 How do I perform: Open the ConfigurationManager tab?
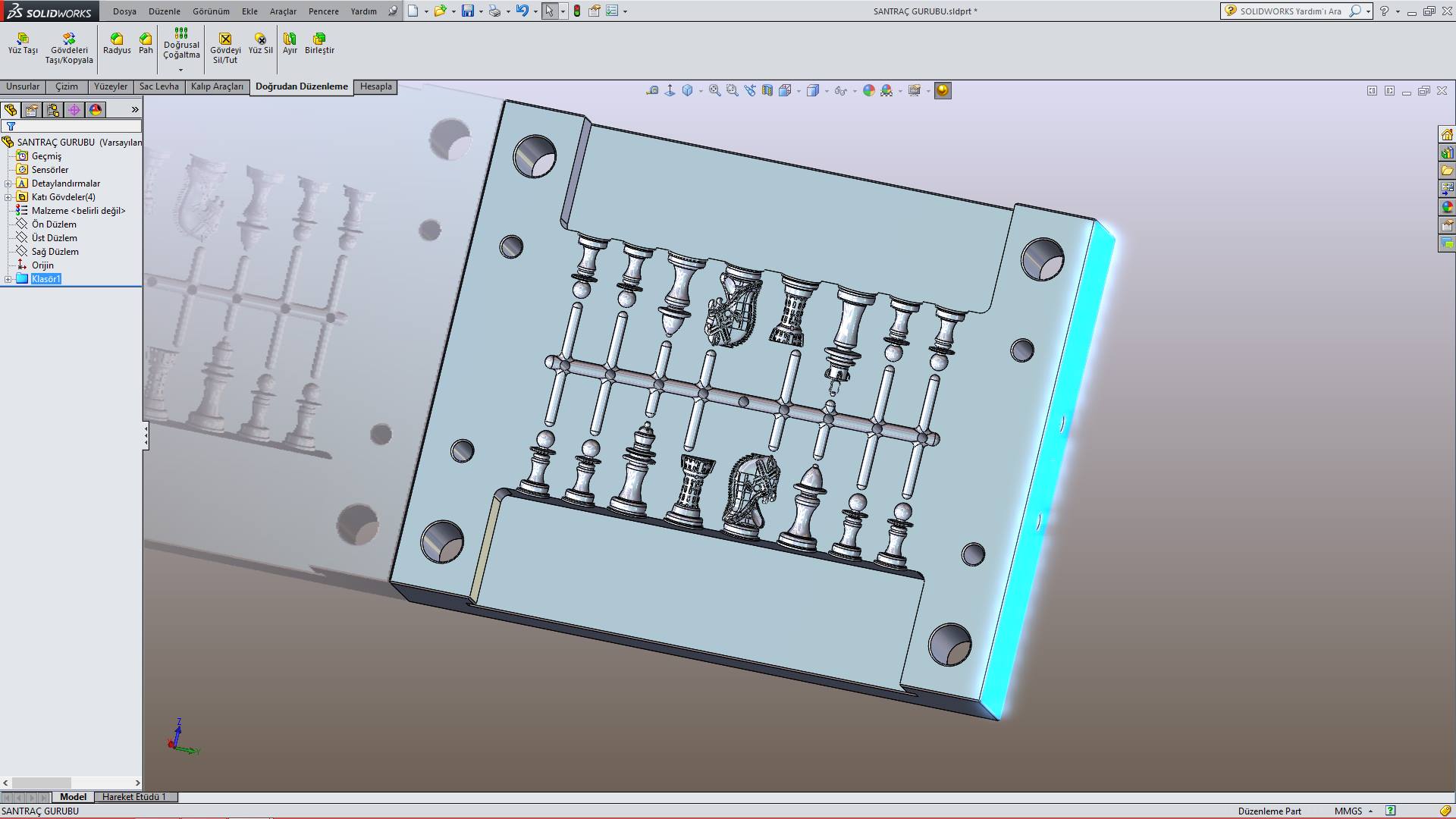53,110
